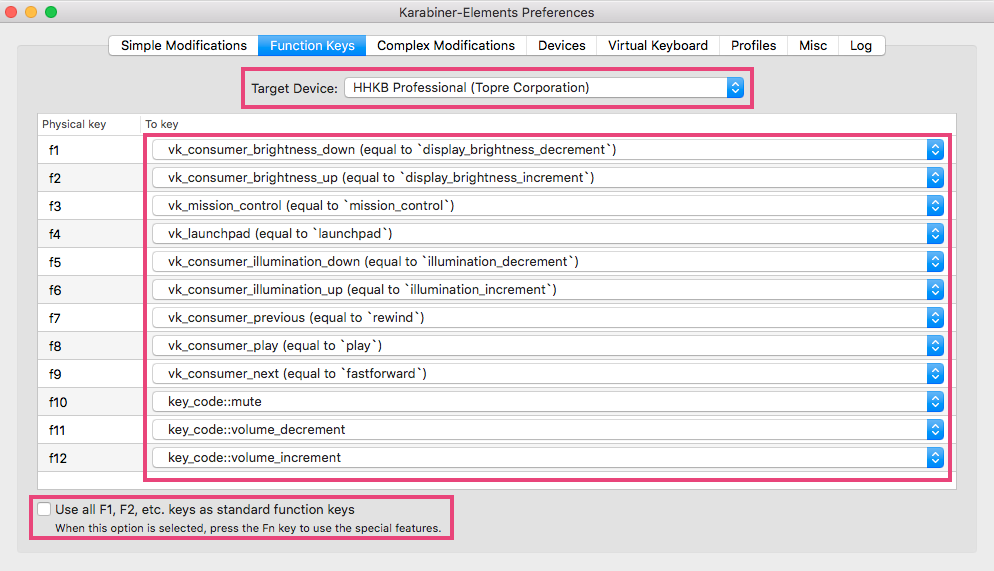Click the Physical key column header
This screenshot has height=571, width=994.
click(x=74, y=124)
